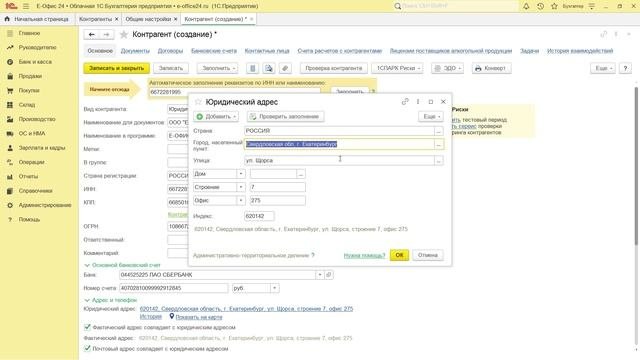Image resolution: width=640 pixels, height=360 pixels.
Task: Go forward with the right arrow
Action: pos(106,35)
